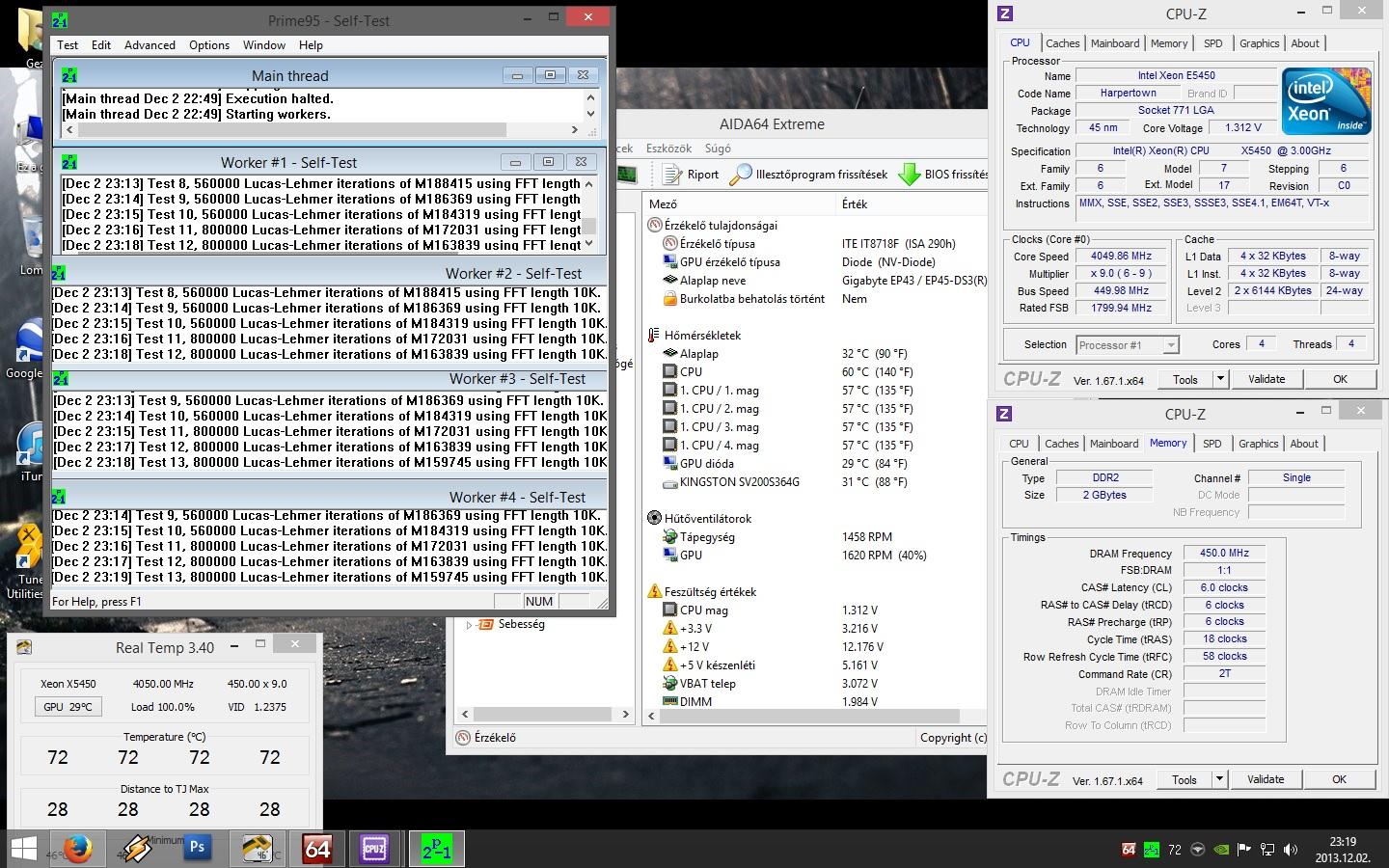Switch to AIDA64 taskbar button
Image resolution: width=1389 pixels, height=868 pixels.
coord(316,849)
